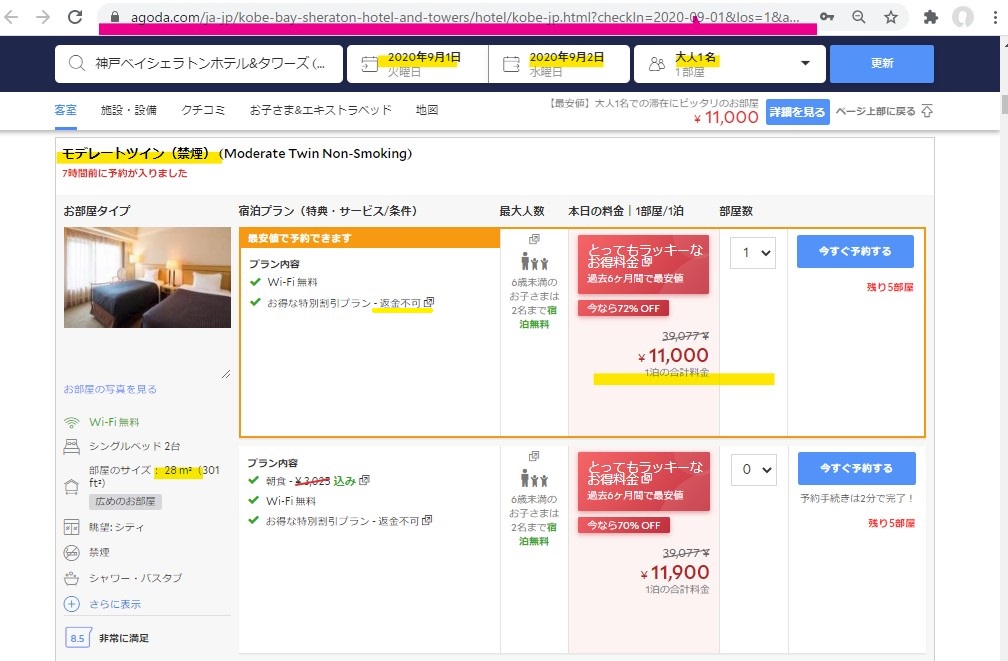Click the single bed icon
The image size is (1008, 661).
pyautogui.click(x=71, y=446)
